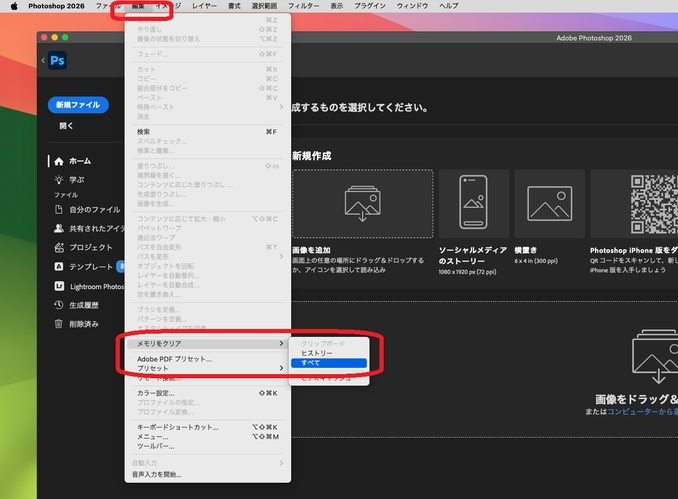Viewport: 678px width, 499px height.
Task: Choose カラー設定... menu item
Action: pyautogui.click(x=208, y=393)
